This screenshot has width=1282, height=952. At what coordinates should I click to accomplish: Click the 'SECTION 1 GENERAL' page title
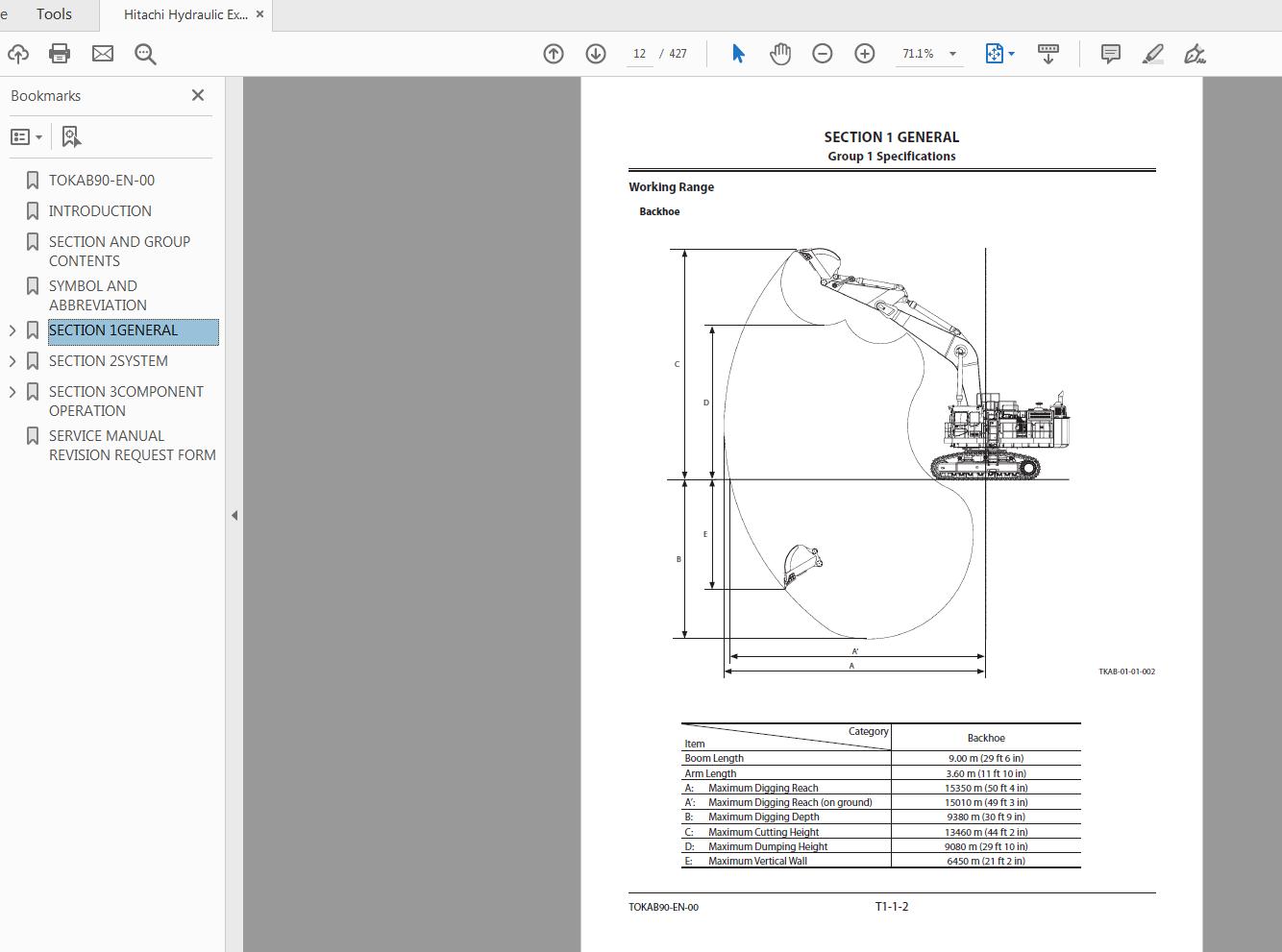pyautogui.click(x=892, y=137)
